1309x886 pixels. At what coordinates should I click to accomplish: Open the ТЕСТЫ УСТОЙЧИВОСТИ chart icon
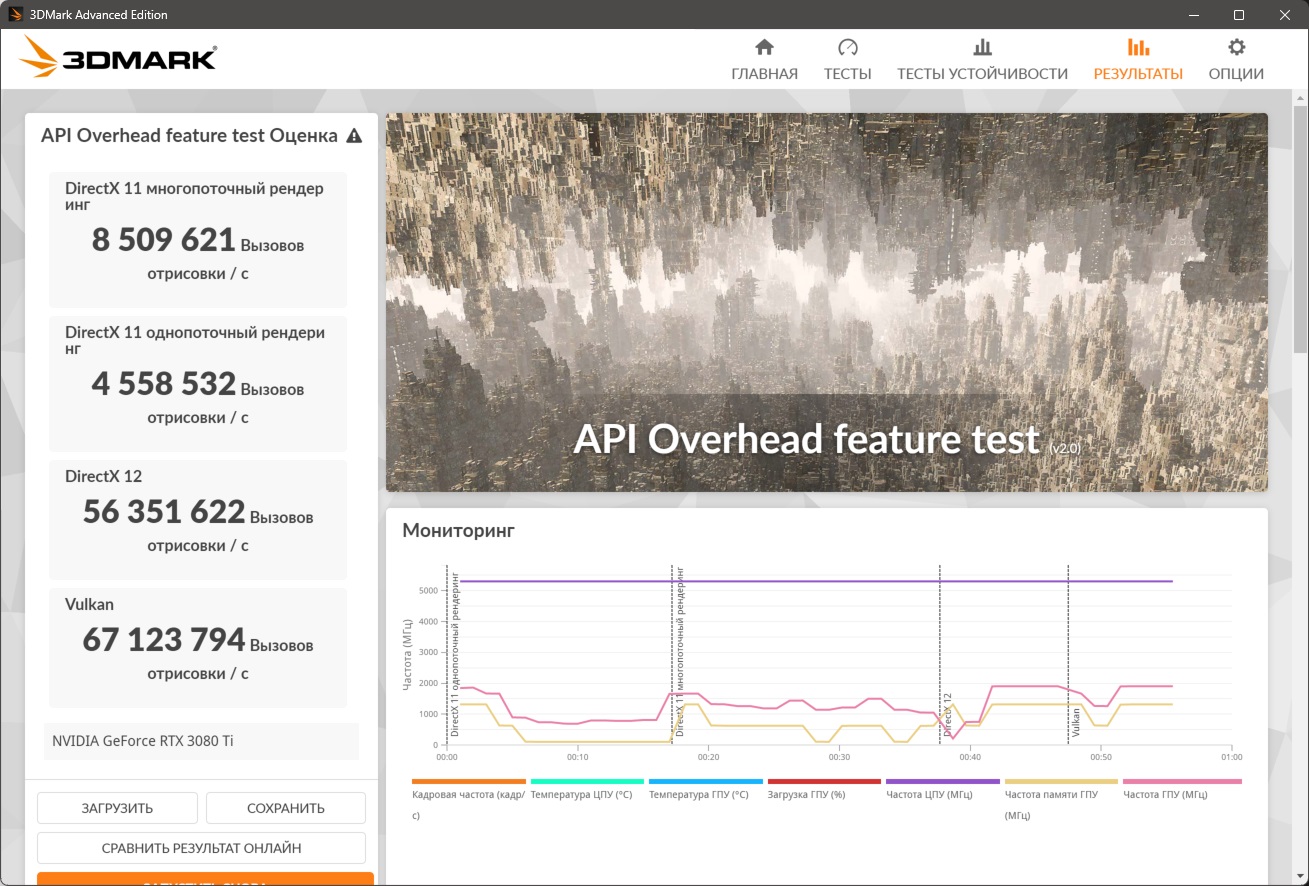tap(982, 47)
